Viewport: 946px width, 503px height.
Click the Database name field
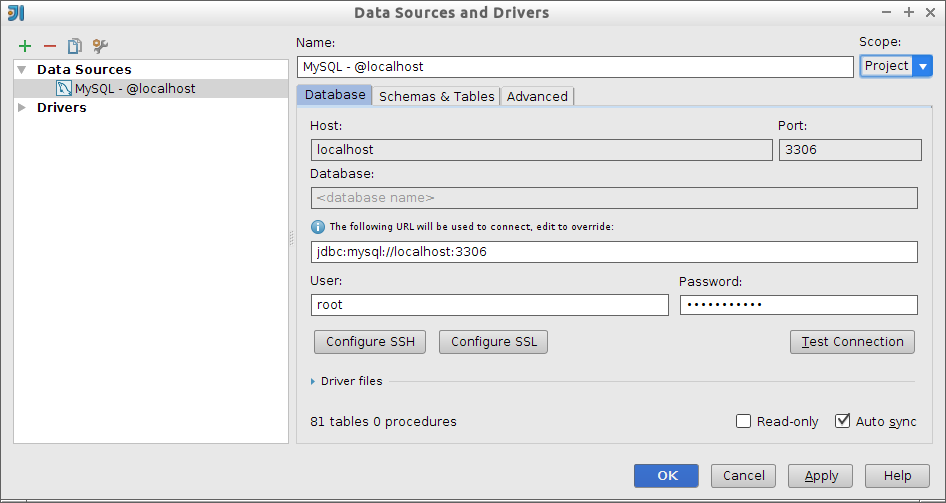click(614, 198)
